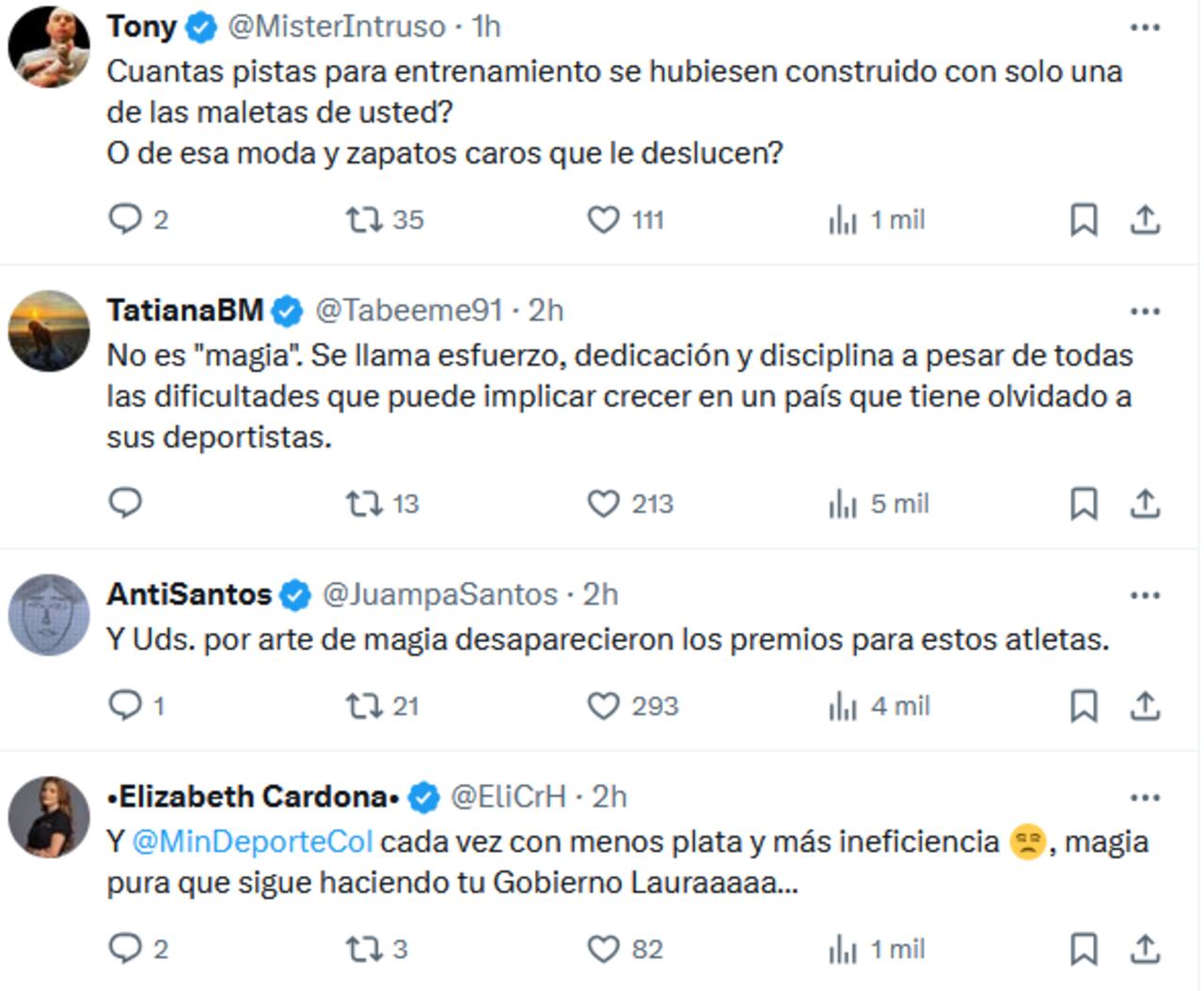This screenshot has width=1204, height=991.
Task: Bookmark Tony's tweet
Action: pos(1085,219)
